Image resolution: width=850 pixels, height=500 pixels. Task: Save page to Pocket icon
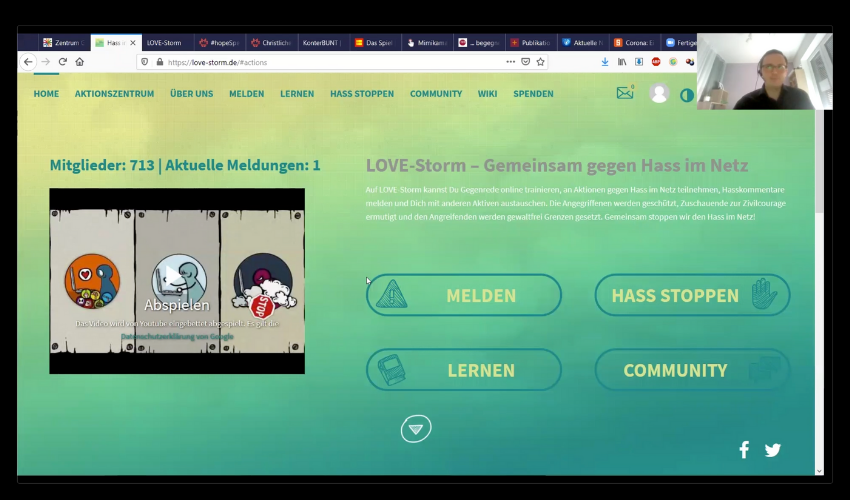pyautogui.click(x=525, y=62)
